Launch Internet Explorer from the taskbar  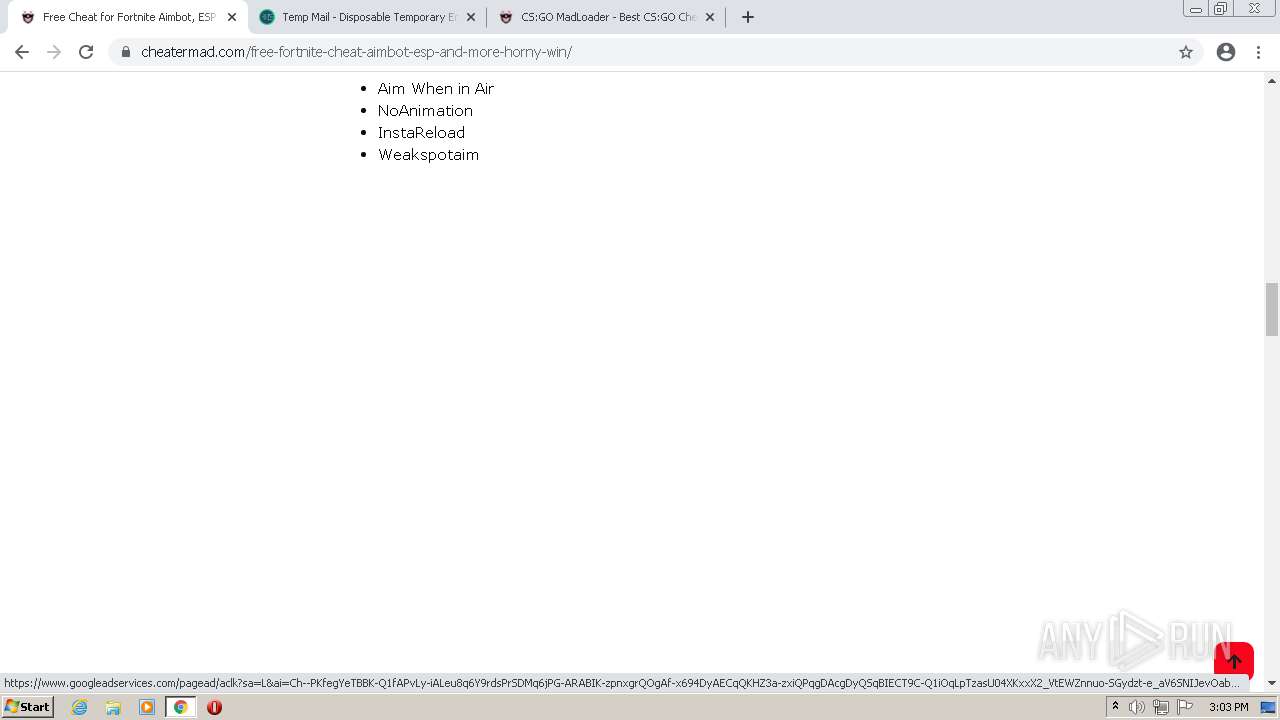click(80, 707)
